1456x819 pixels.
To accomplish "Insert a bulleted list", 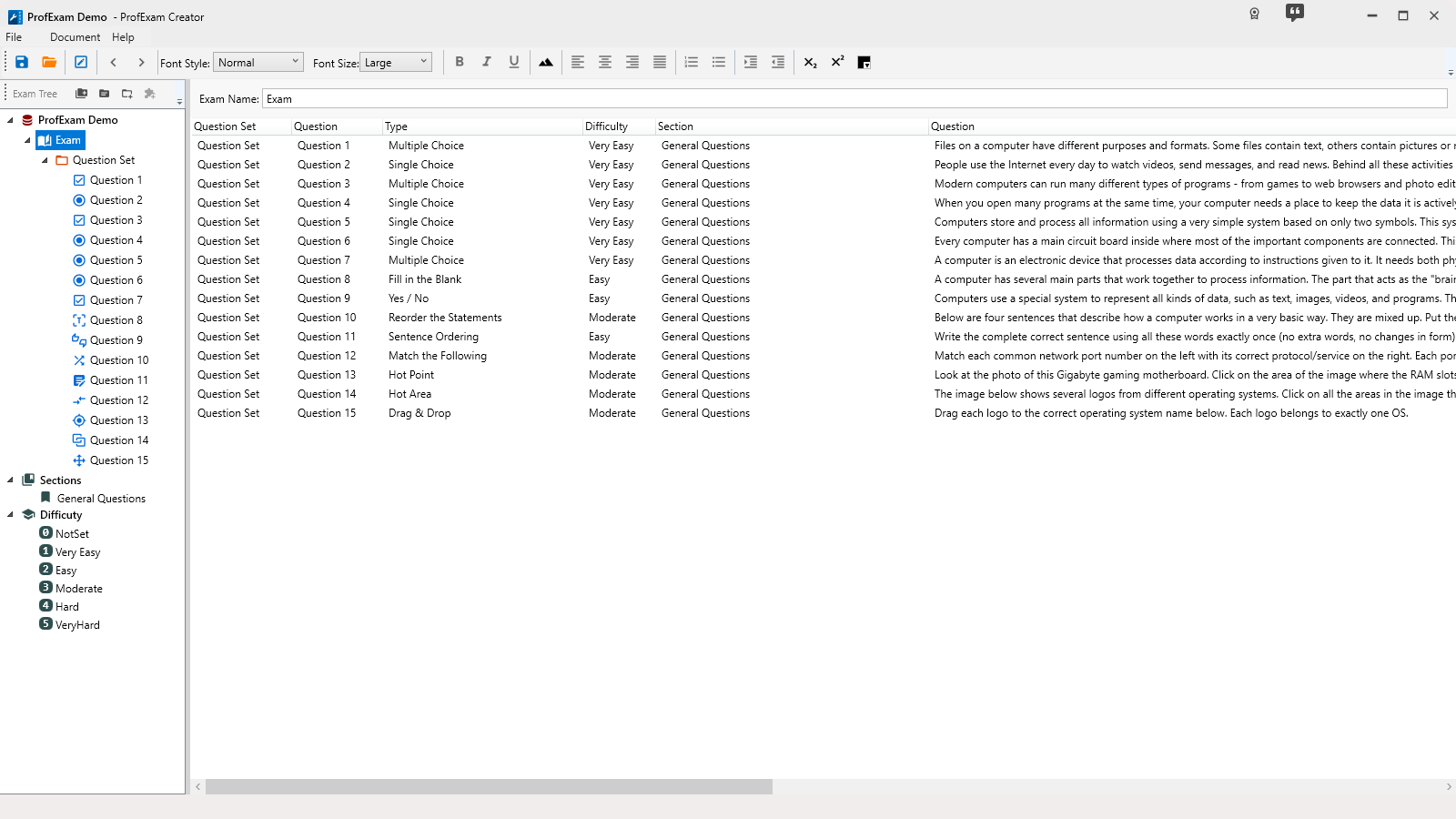I will point(719,62).
